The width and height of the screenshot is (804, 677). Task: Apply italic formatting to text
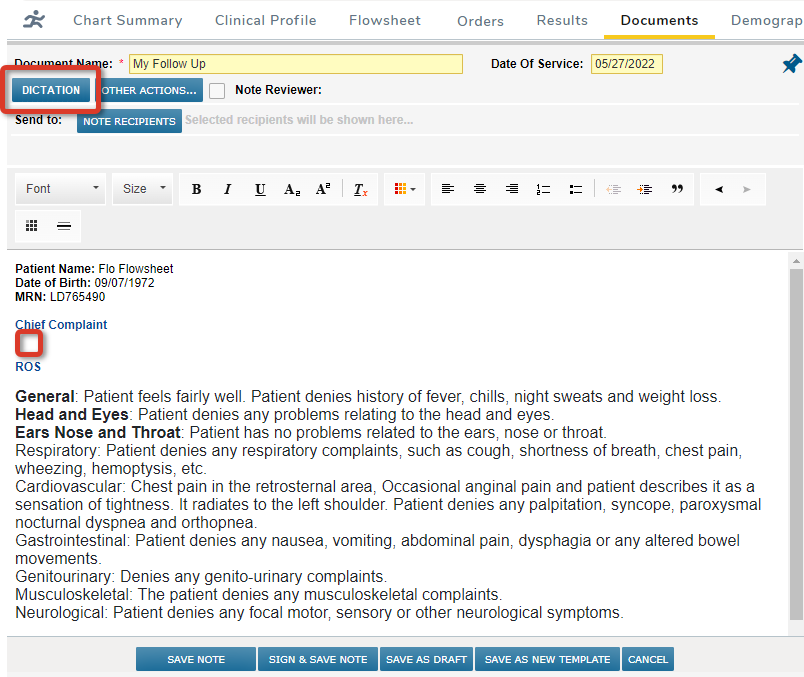[228, 188]
